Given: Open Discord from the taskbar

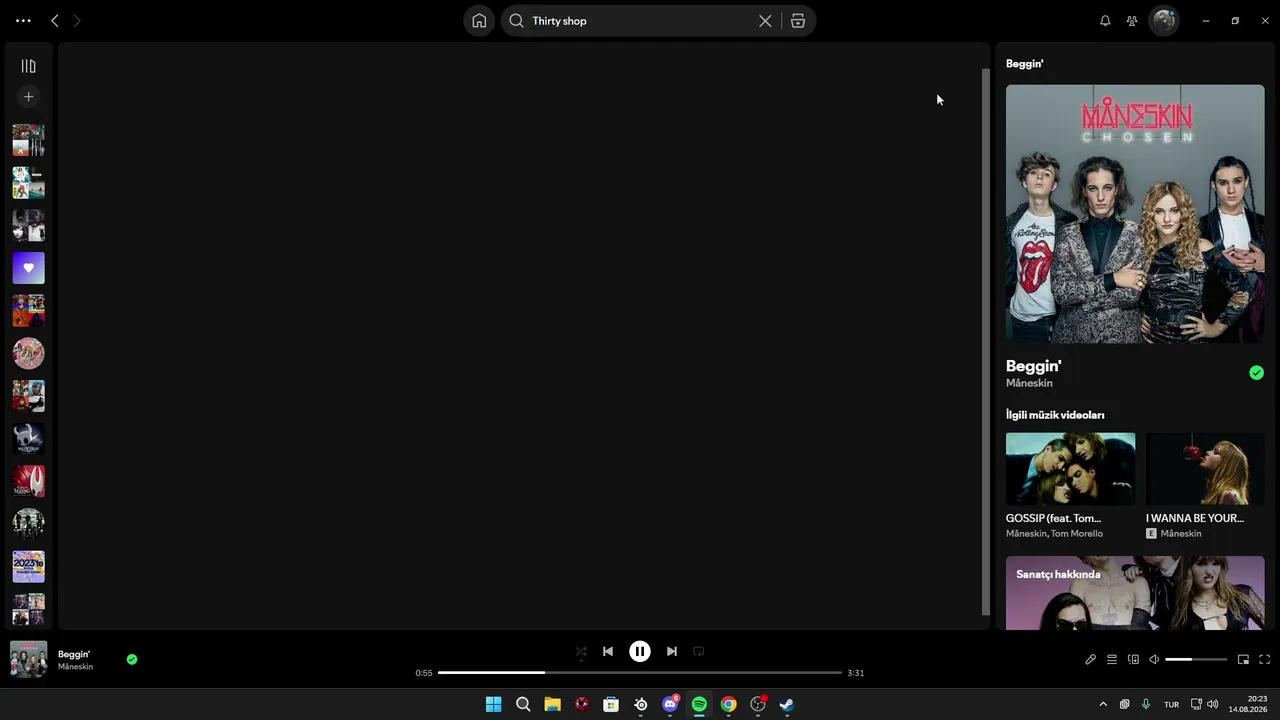Looking at the screenshot, I should tap(670, 704).
